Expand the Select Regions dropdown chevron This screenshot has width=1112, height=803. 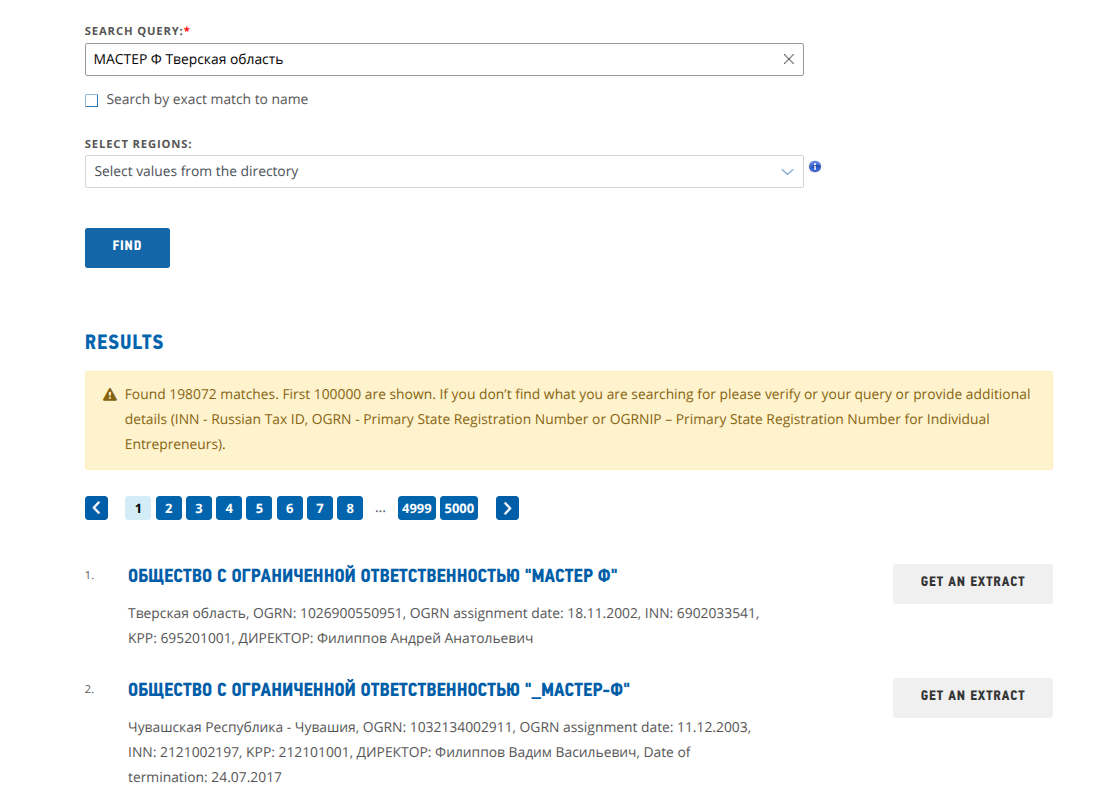coord(786,172)
